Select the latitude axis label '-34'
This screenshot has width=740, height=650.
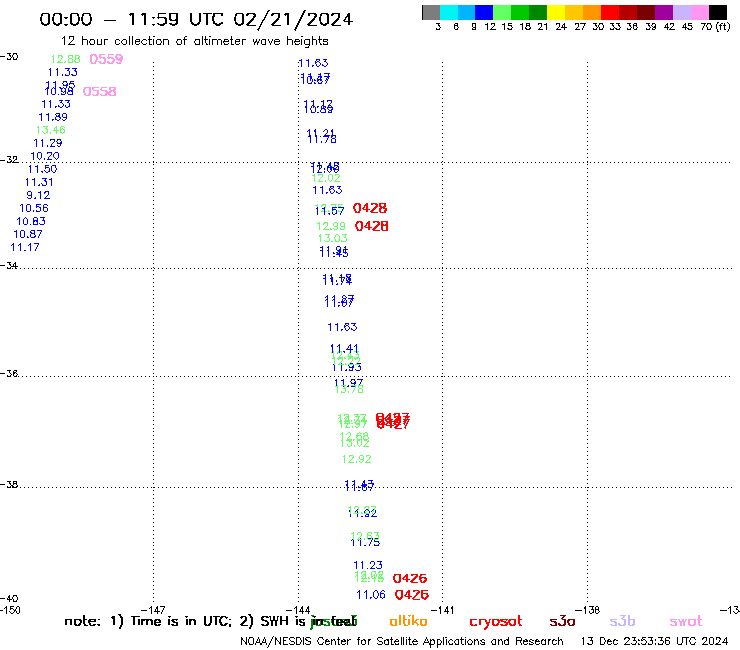pyautogui.click(x=9, y=266)
